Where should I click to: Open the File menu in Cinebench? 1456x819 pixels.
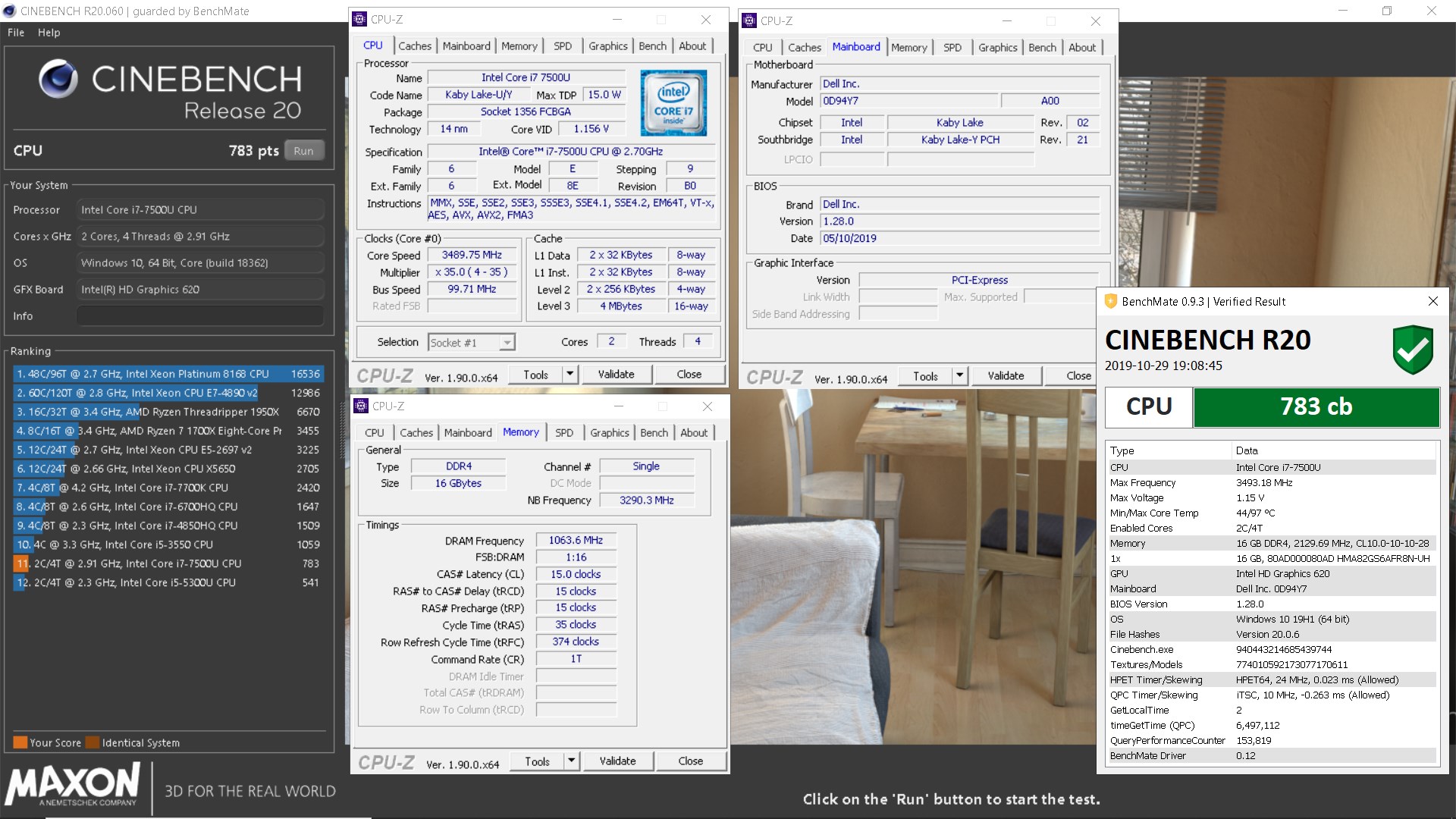pyautogui.click(x=16, y=33)
